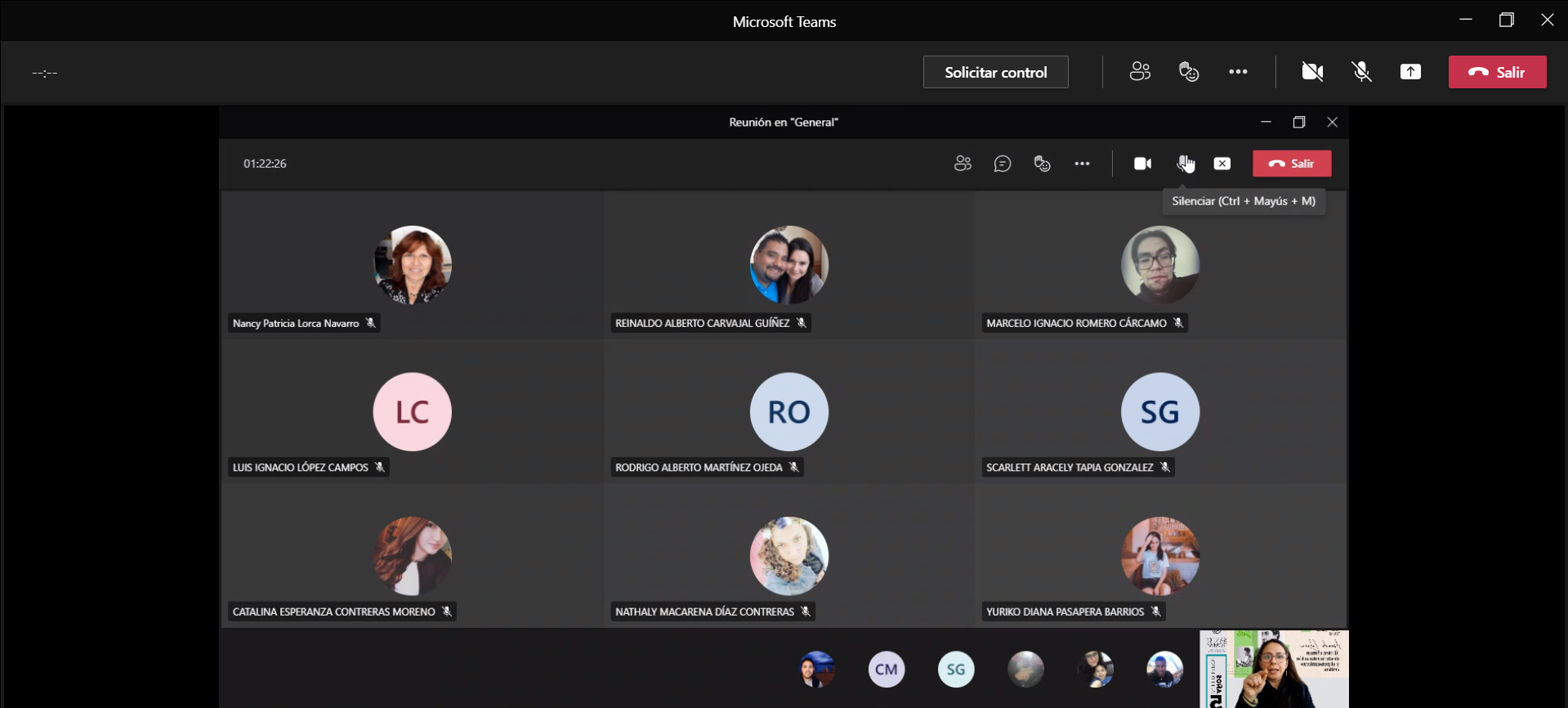Click the LC avatar circle
Image resolution: width=1568 pixels, height=708 pixels.
[413, 412]
